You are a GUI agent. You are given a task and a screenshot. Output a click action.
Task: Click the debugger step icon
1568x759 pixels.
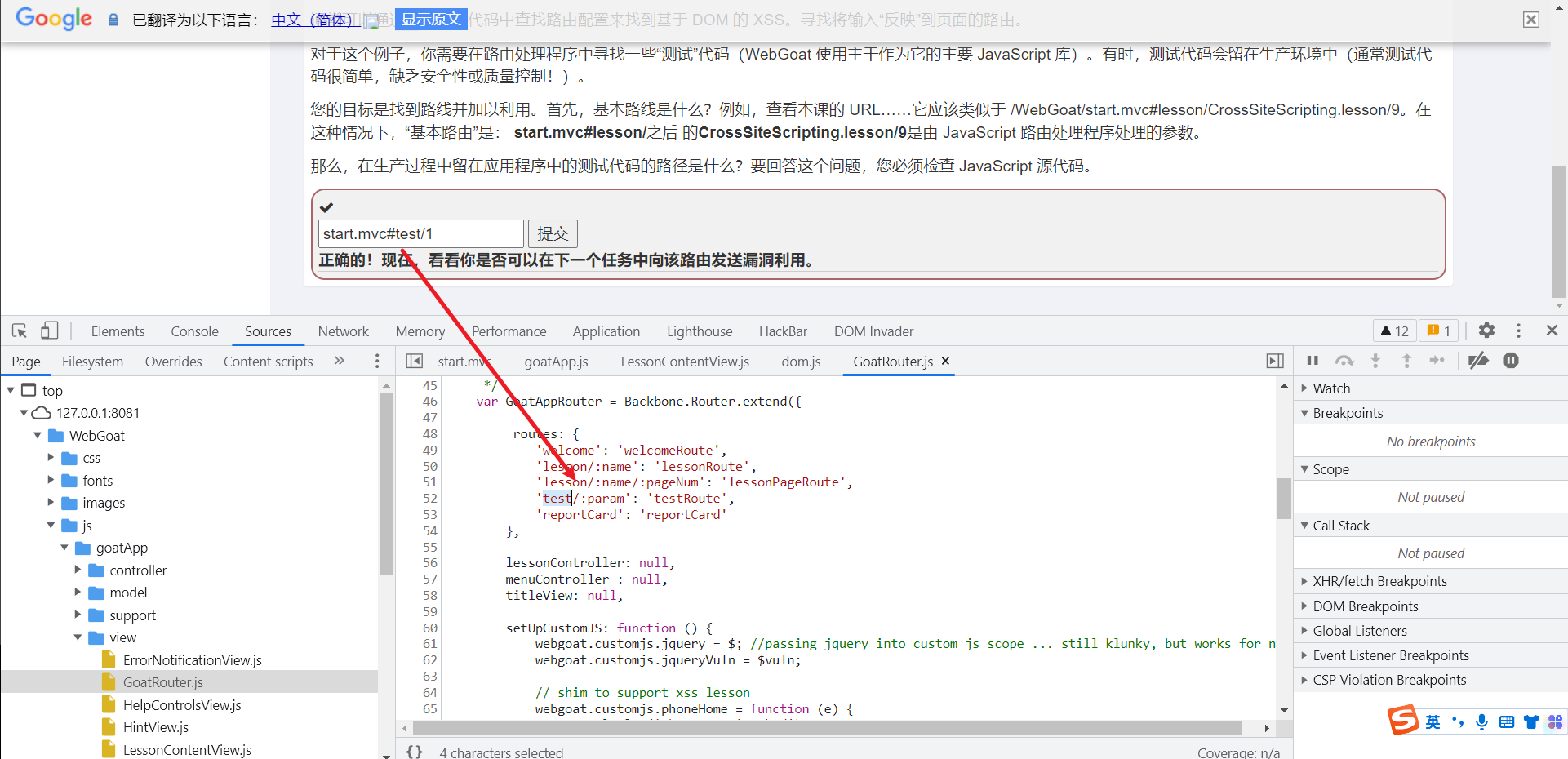[1437, 361]
